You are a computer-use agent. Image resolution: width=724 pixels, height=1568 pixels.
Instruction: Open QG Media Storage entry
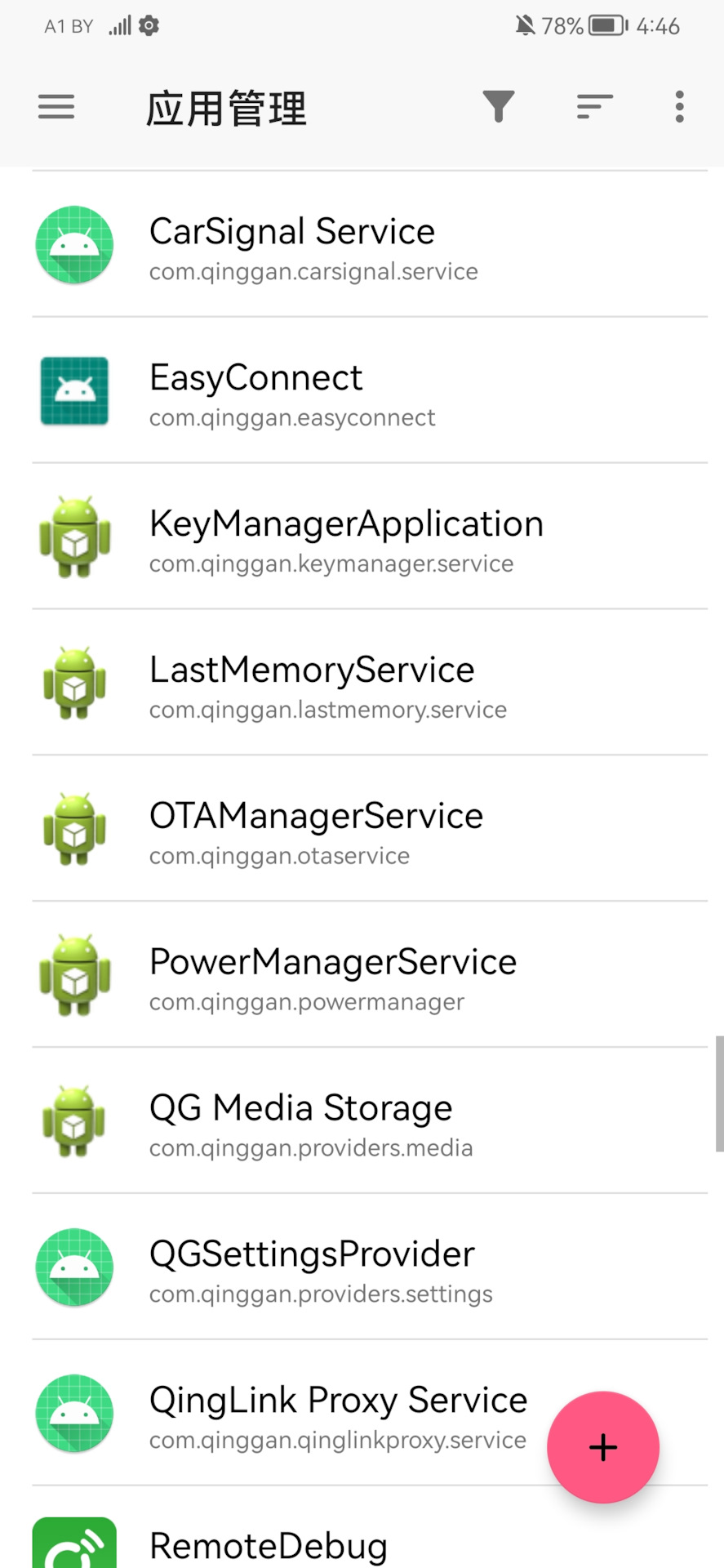click(x=370, y=1121)
